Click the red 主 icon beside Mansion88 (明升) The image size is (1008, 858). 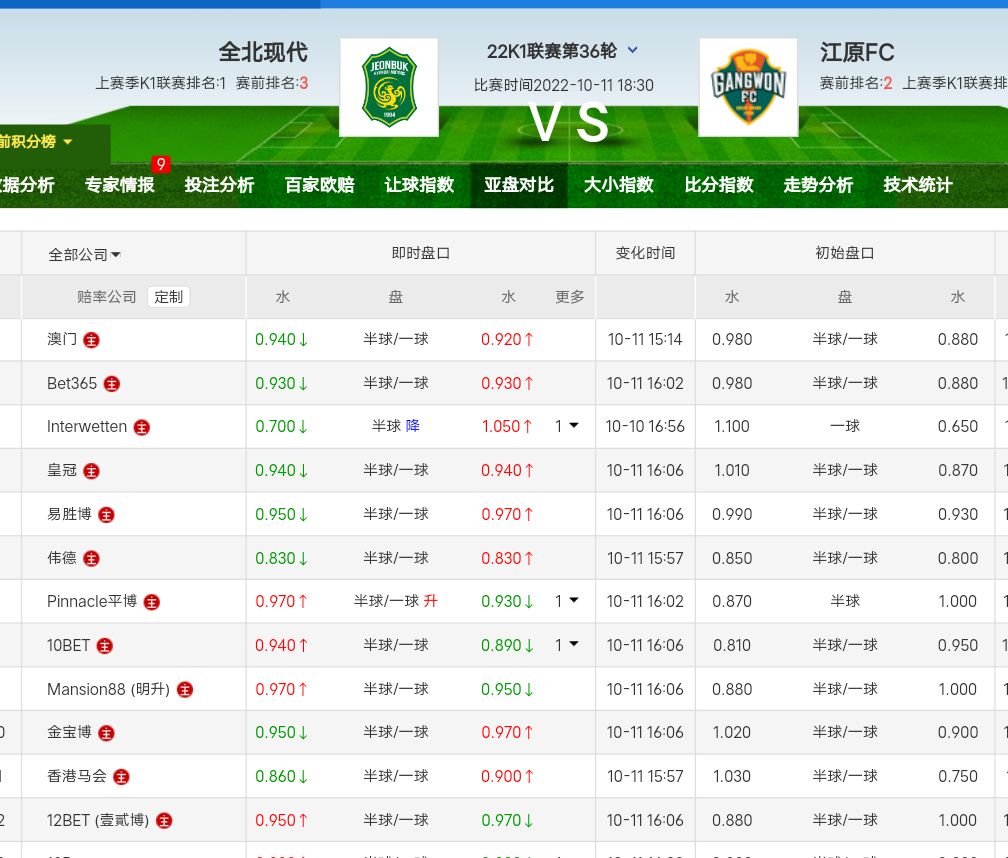click(185, 689)
